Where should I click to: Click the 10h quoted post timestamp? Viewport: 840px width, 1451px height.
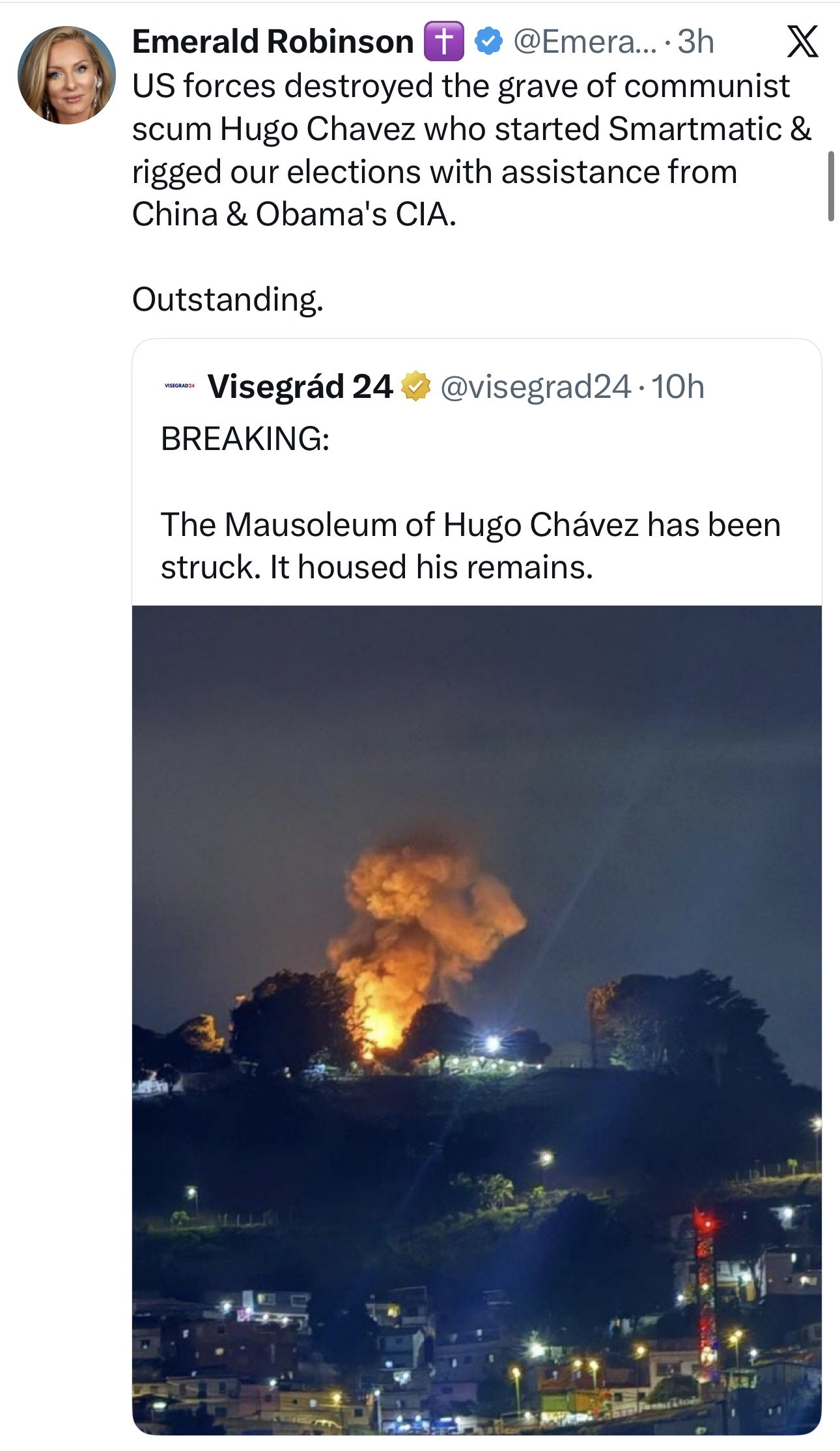[x=678, y=387]
